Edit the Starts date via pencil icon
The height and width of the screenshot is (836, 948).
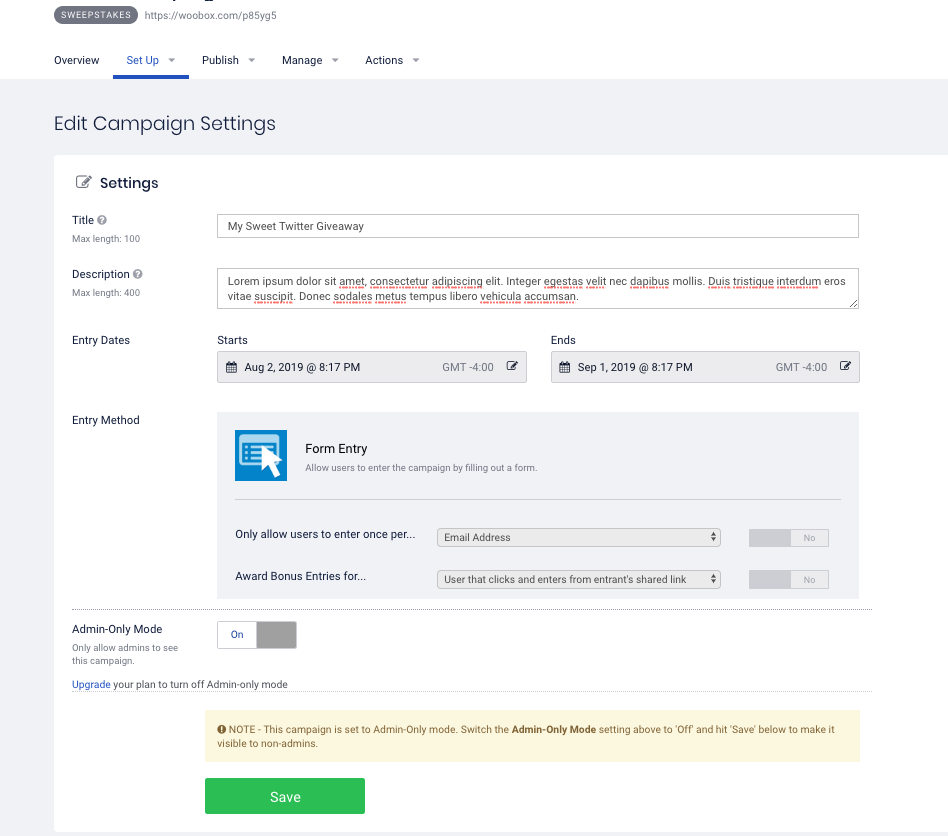click(x=512, y=366)
